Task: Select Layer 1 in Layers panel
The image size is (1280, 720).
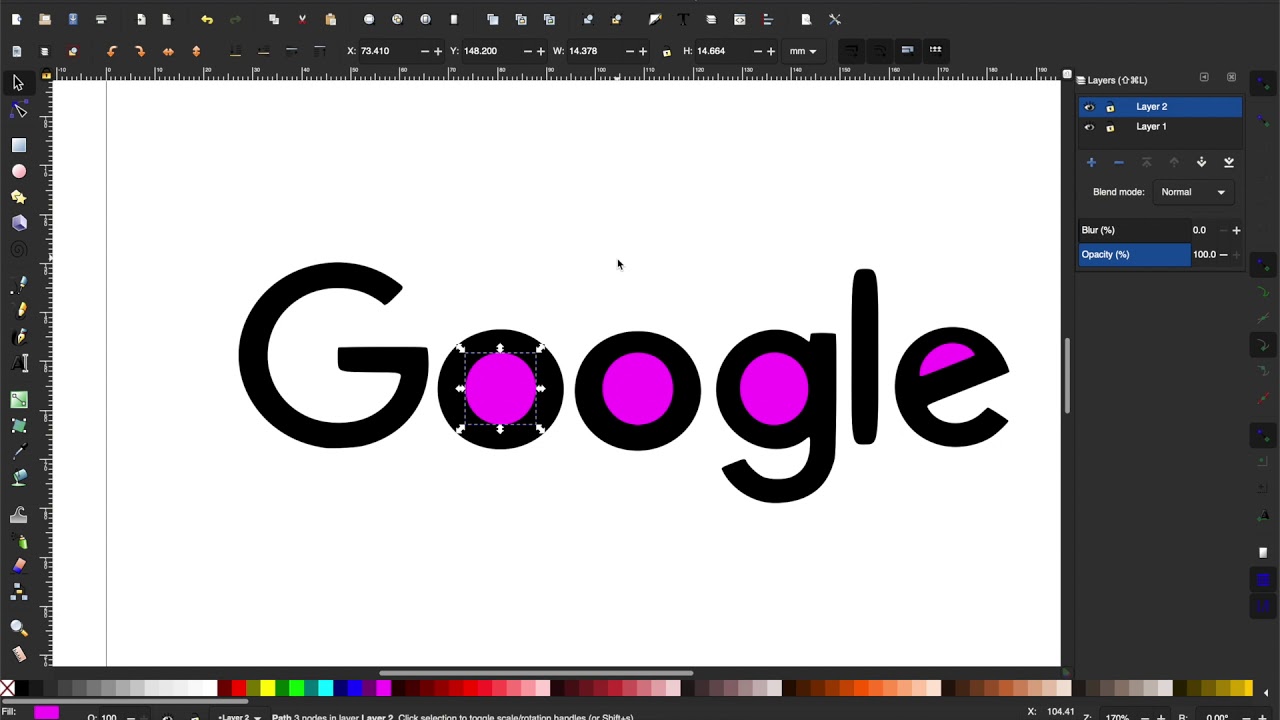Action: tap(1160, 127)
